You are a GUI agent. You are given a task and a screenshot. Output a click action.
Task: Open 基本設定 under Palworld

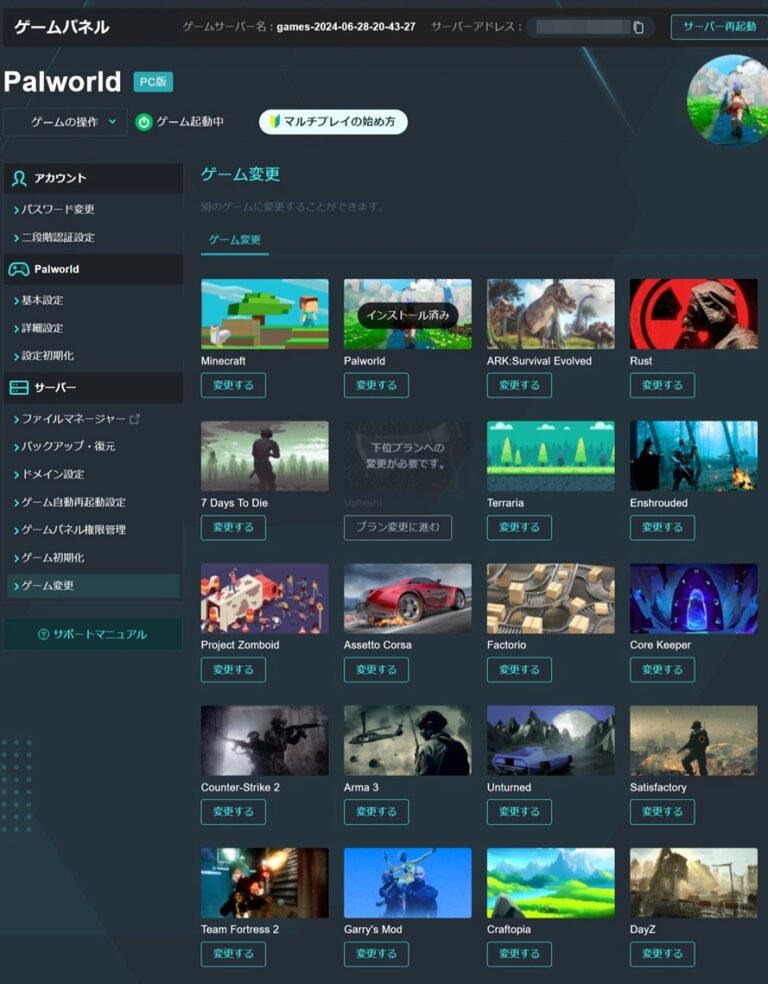(42, 300)
